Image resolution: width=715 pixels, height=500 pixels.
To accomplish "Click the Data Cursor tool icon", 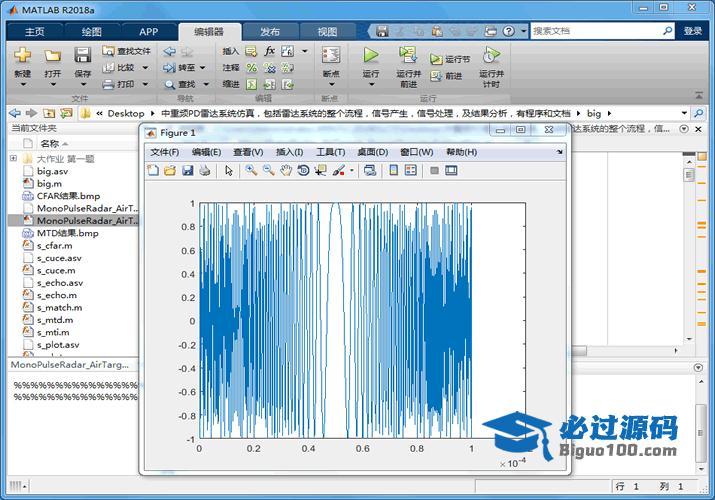I will (x=320, y=171).
